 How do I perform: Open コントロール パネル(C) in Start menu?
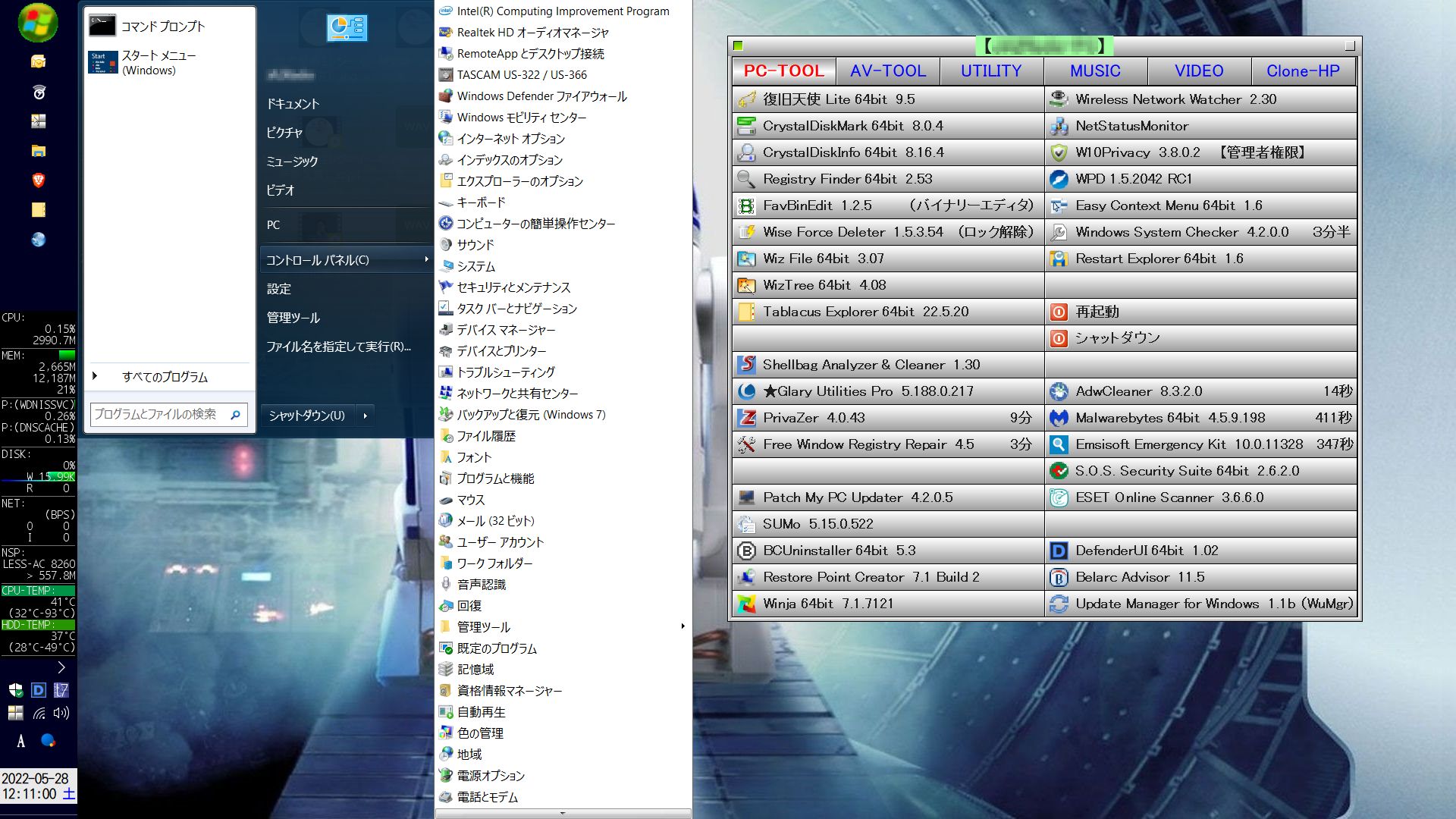click(346, 260)
